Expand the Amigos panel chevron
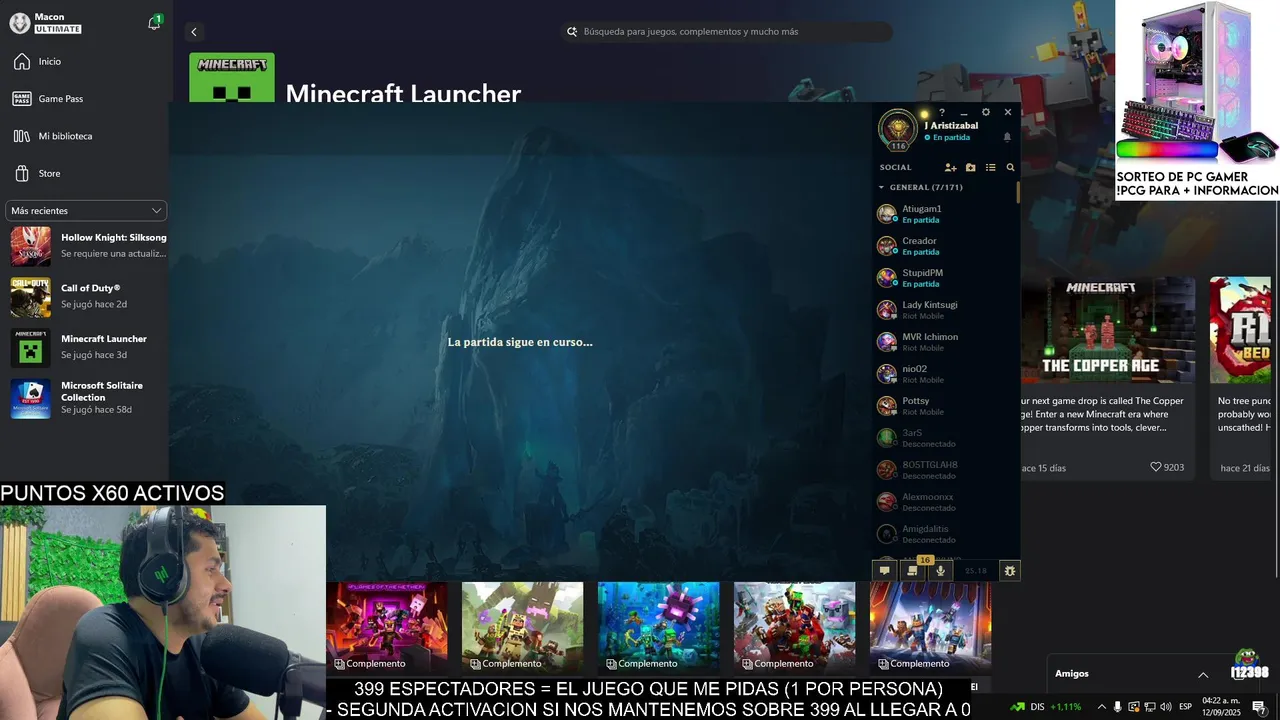1280x720 pixels. [1203, 674]
